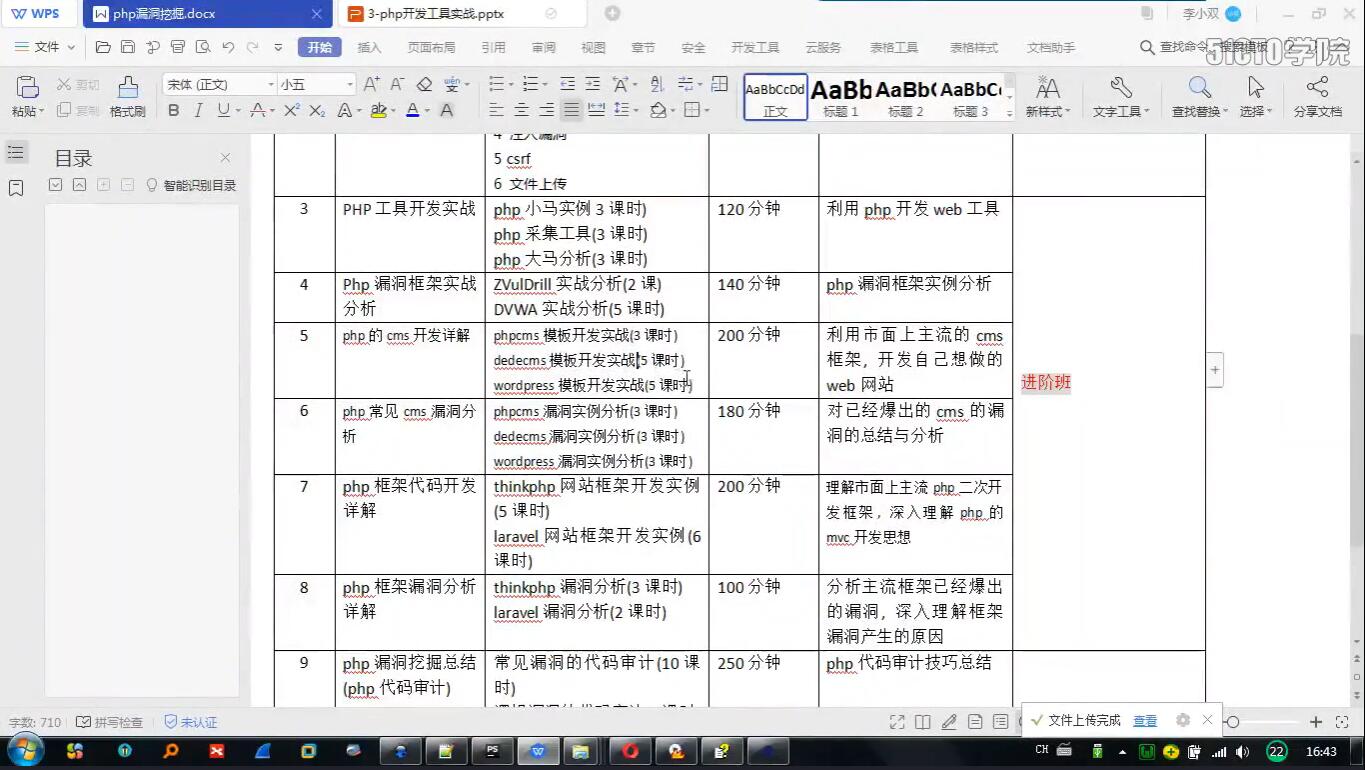Click the Open folder icon in quick access bar
The width and height of the screenshot is (1365, 770).
pyautogui.click(x=103, y=47)
